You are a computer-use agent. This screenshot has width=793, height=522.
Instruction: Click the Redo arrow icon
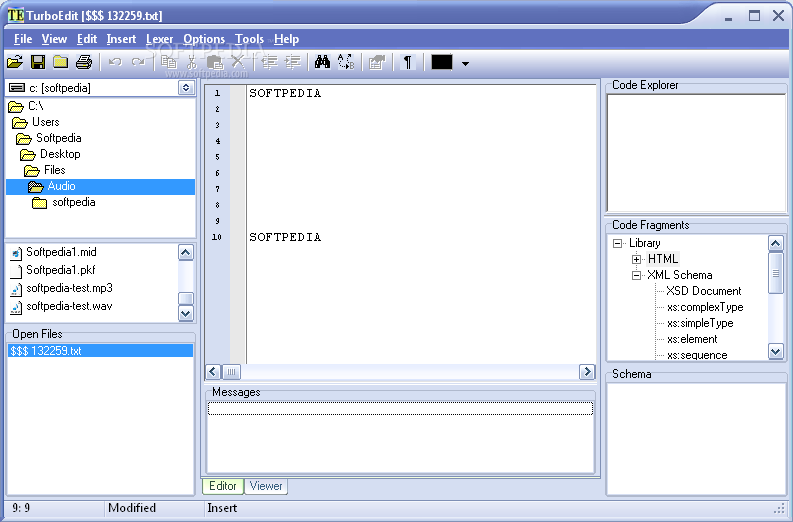138,62
